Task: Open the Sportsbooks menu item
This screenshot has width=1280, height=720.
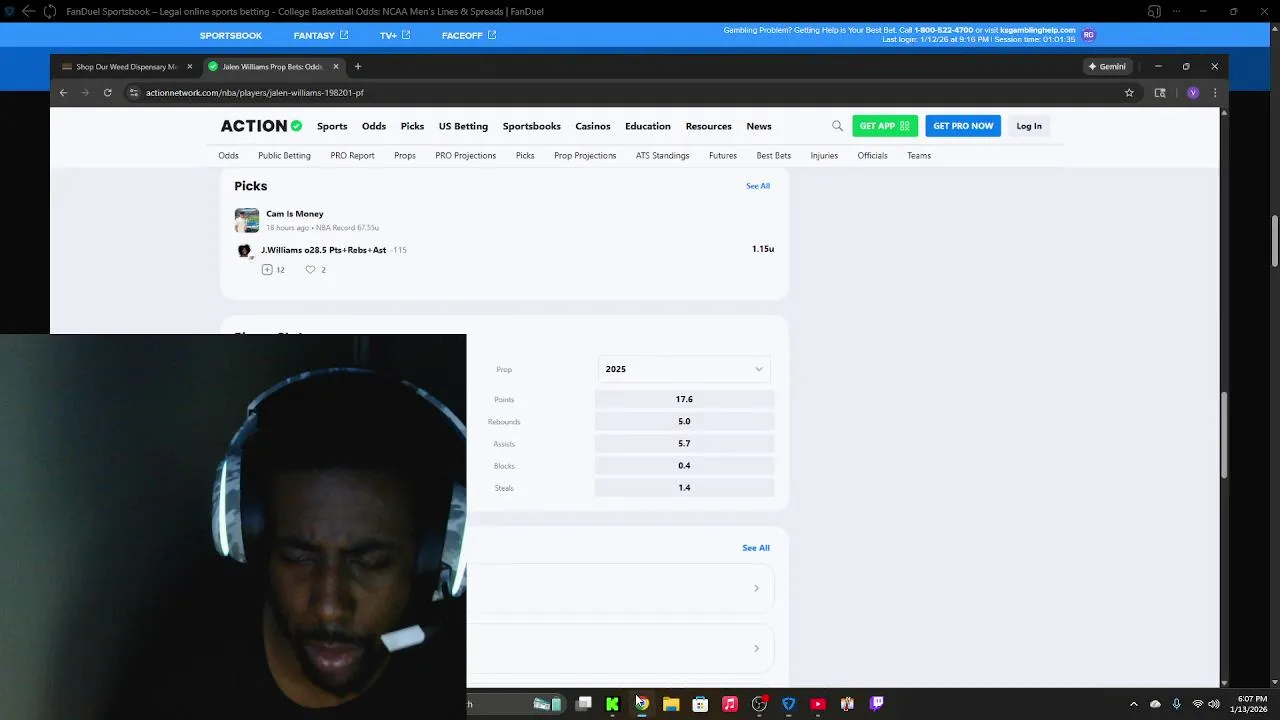Action: pyautogui.click(x=532, y=126)
